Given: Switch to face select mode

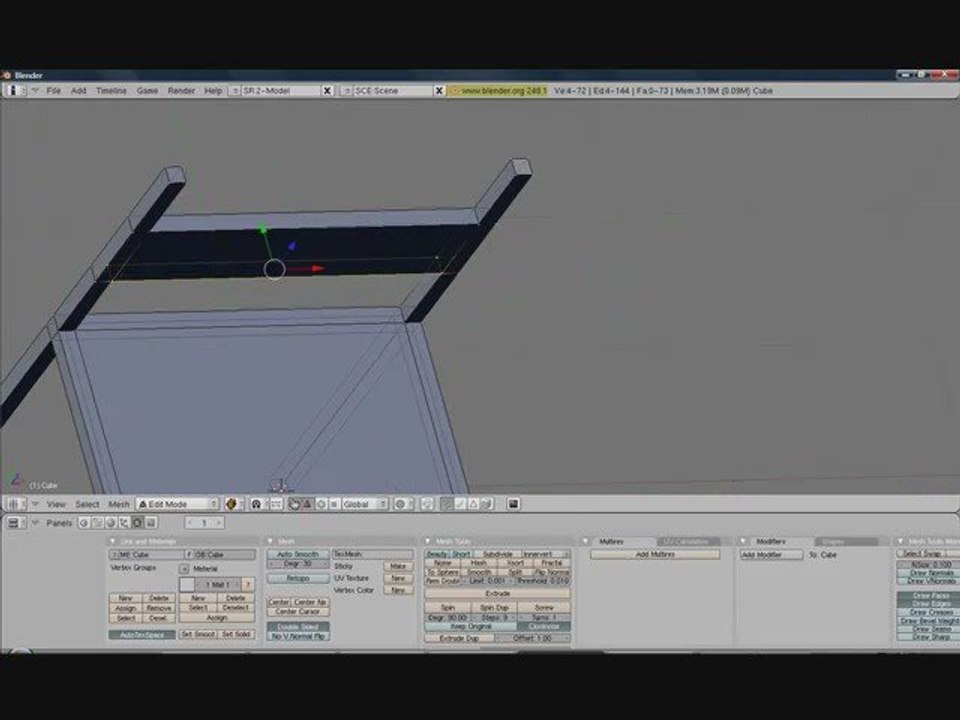Looking at the screenshot, I should tap(473, 504).
